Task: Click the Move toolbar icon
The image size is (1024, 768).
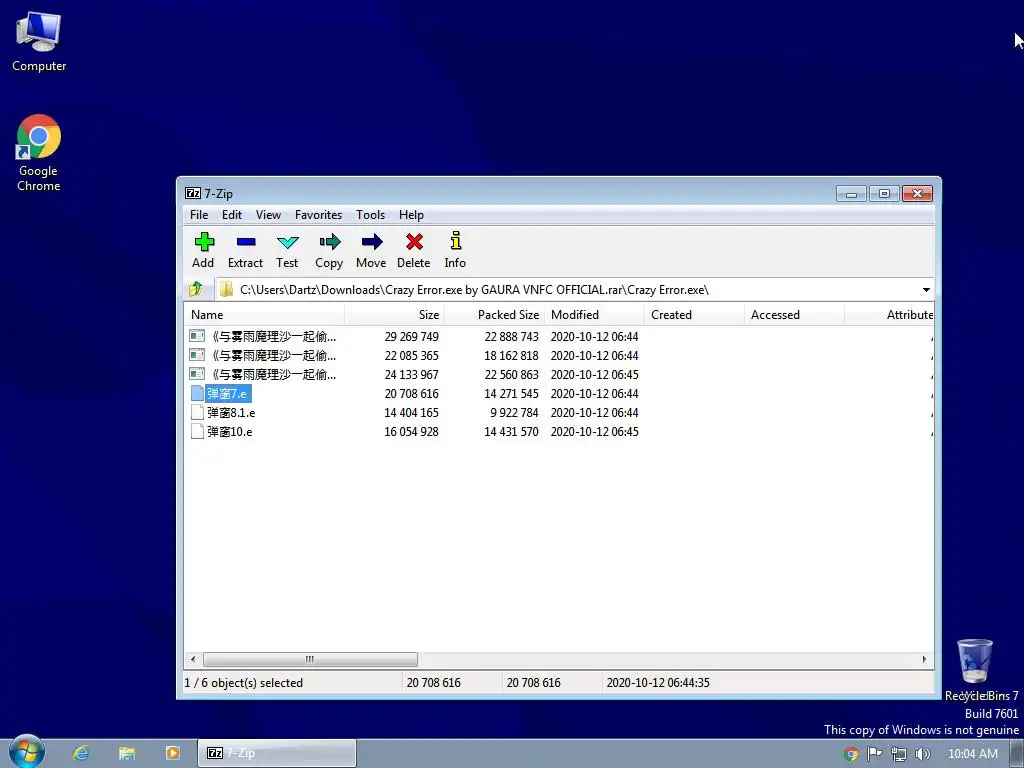Action: [372, 242]
